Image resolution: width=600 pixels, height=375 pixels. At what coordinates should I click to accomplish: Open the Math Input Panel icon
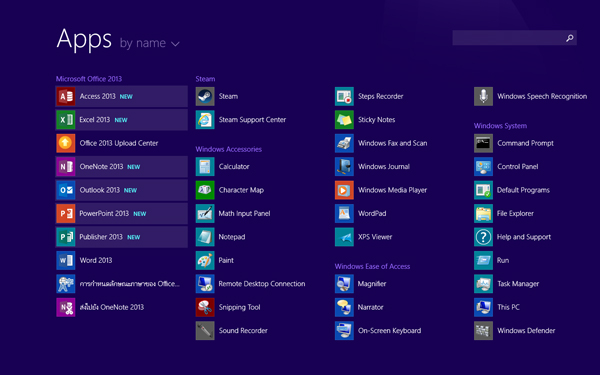tap(205, 214)
